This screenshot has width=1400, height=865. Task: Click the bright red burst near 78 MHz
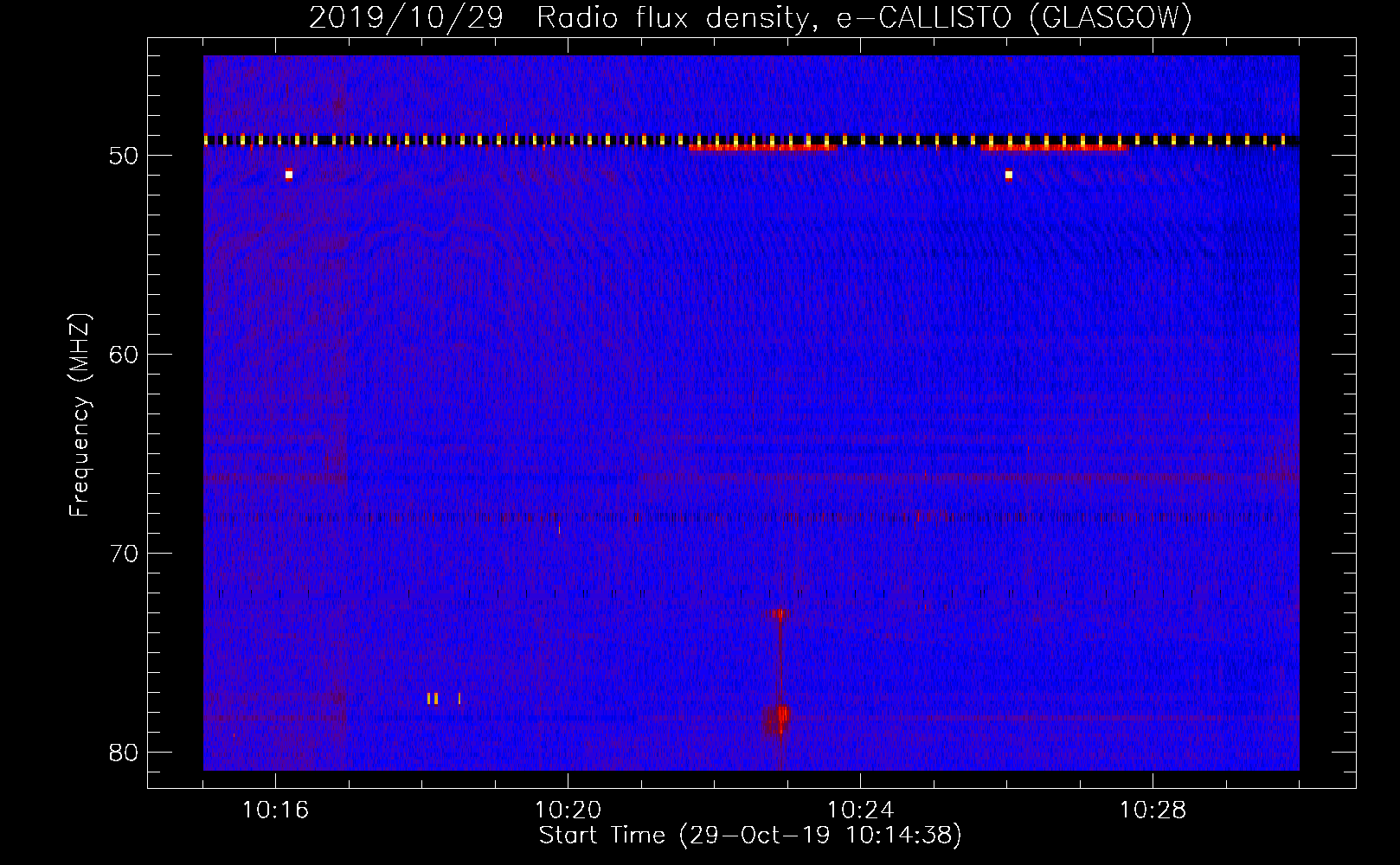pyautogui.click(x=776, y=719)
